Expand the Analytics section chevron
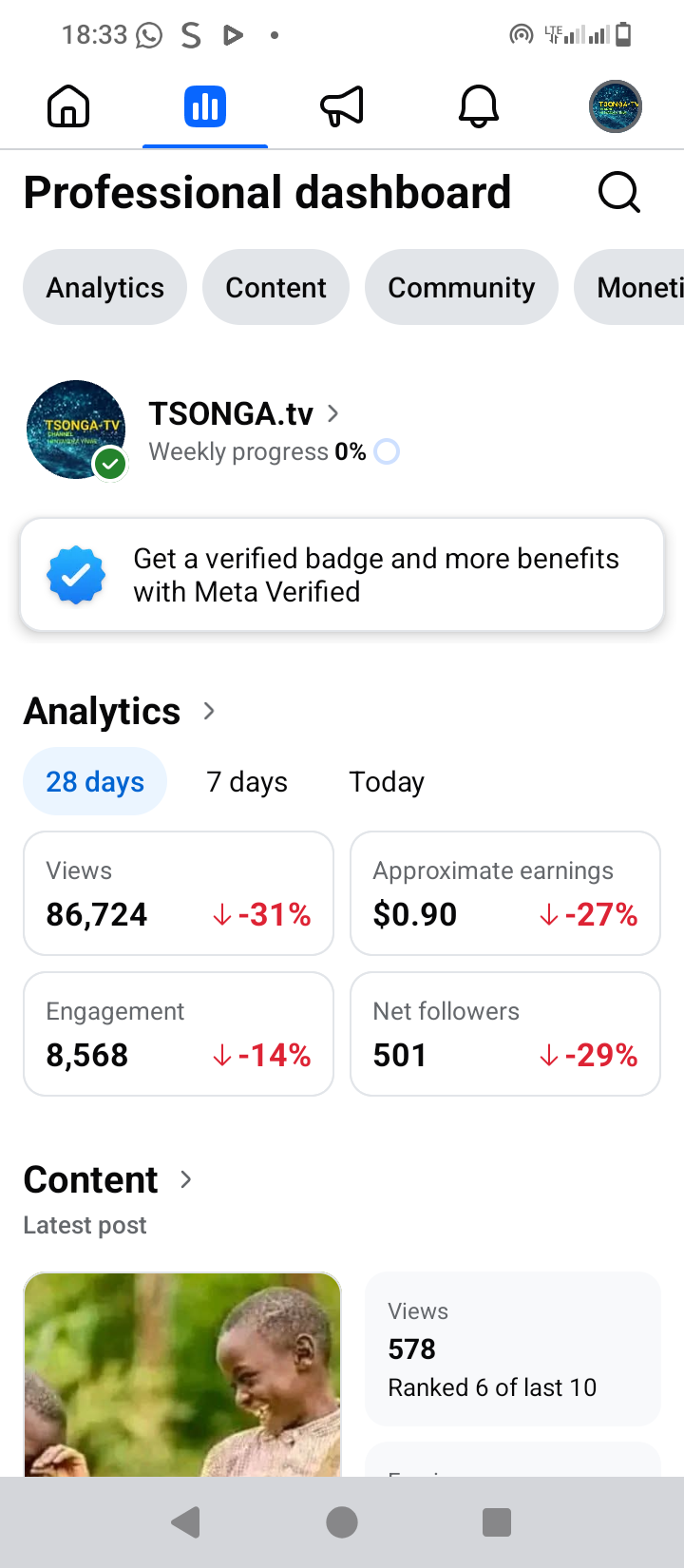Image resolution: width=684 pixels, height=1568 pixels. (210, 711)
